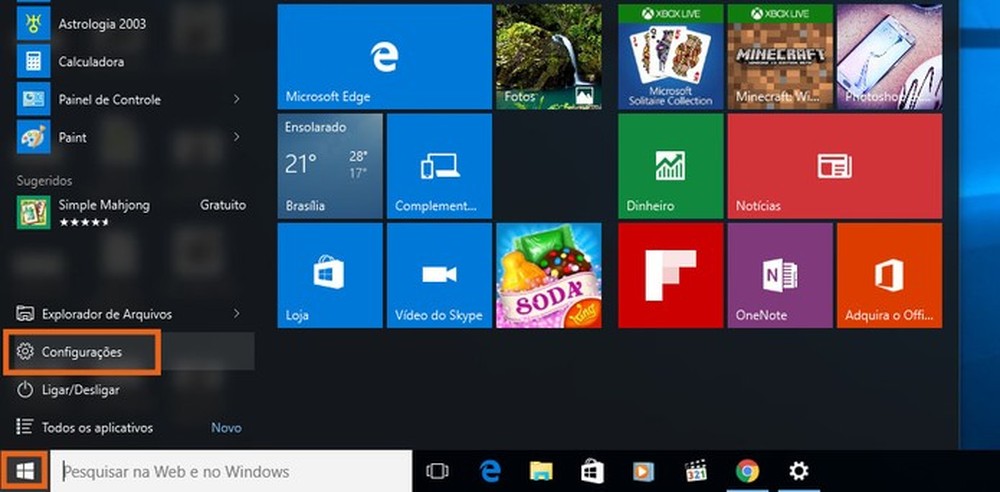Open the 321 clapperboard taskbar icon

pyautogui.click(x=696, y=472)
